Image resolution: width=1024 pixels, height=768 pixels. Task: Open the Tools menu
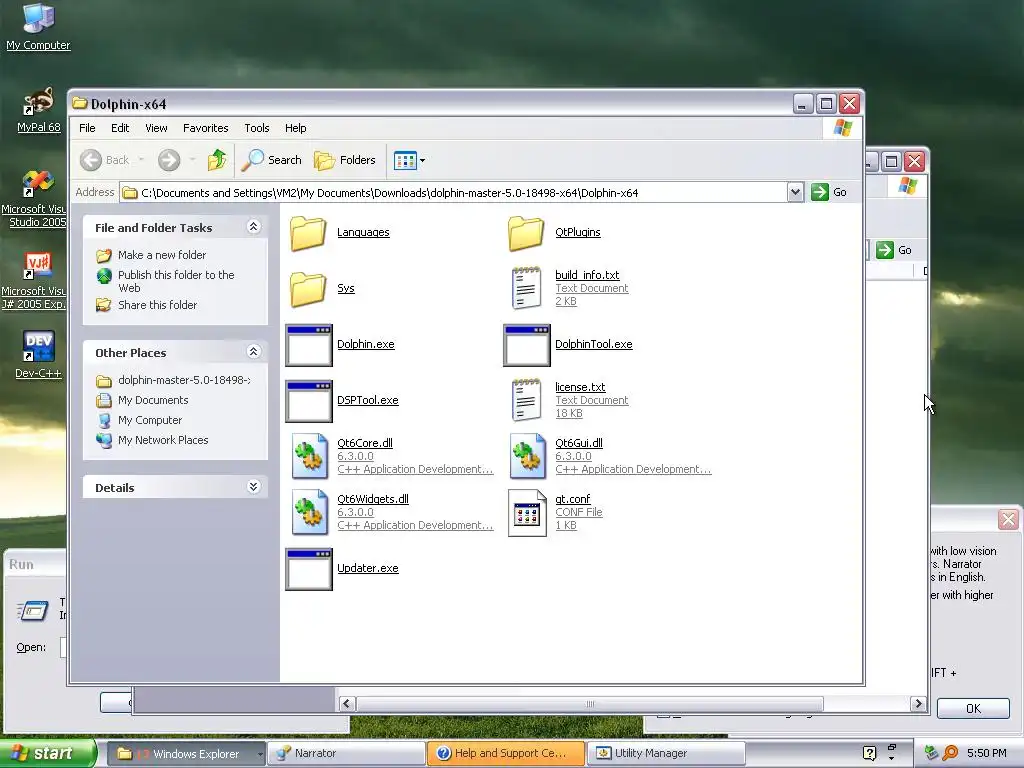click(257, 128)
